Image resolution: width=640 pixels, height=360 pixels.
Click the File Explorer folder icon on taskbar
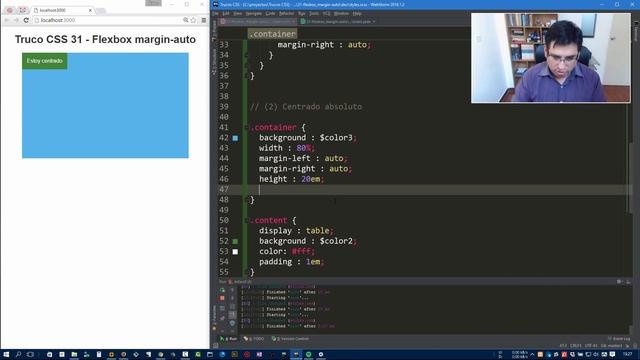[x=74, y=354]
